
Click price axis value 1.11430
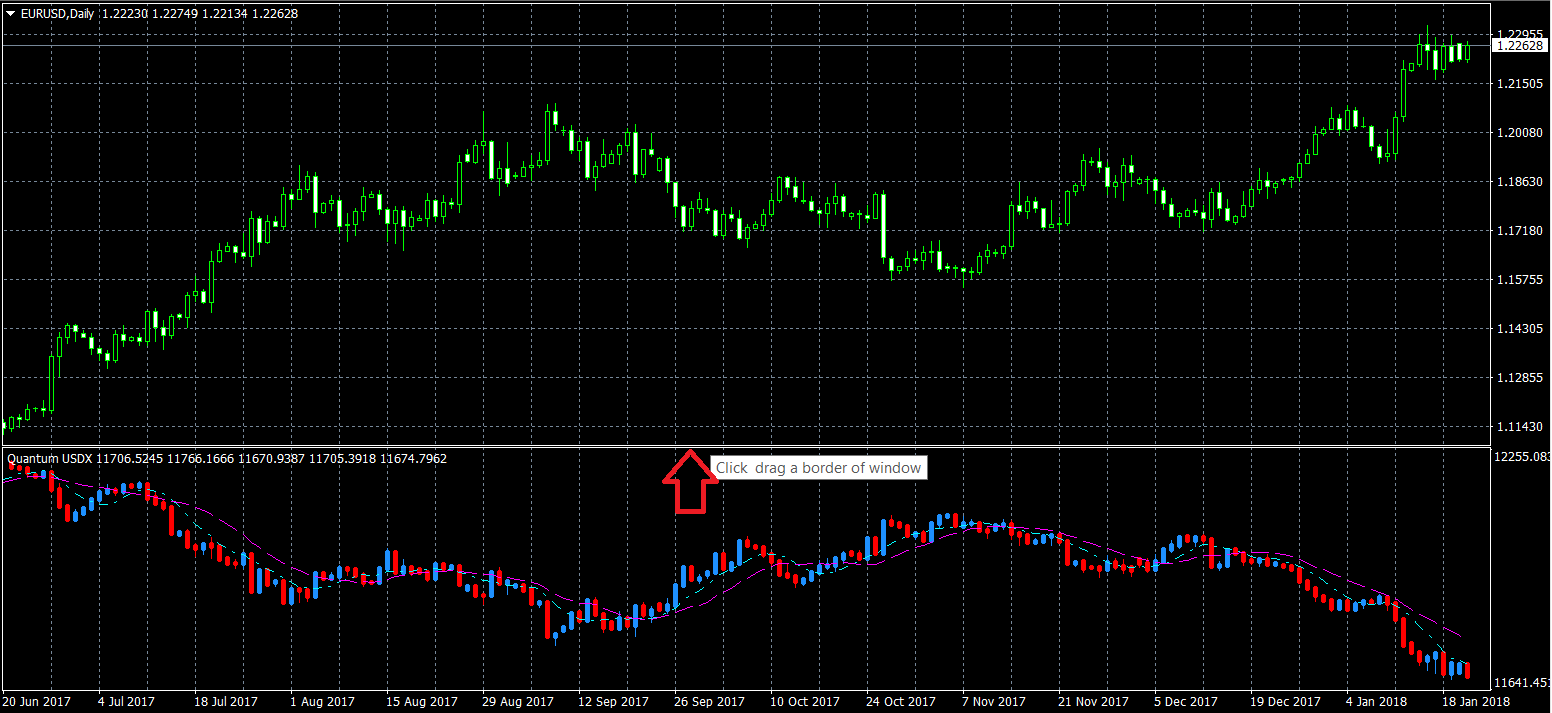[1518, 427]
